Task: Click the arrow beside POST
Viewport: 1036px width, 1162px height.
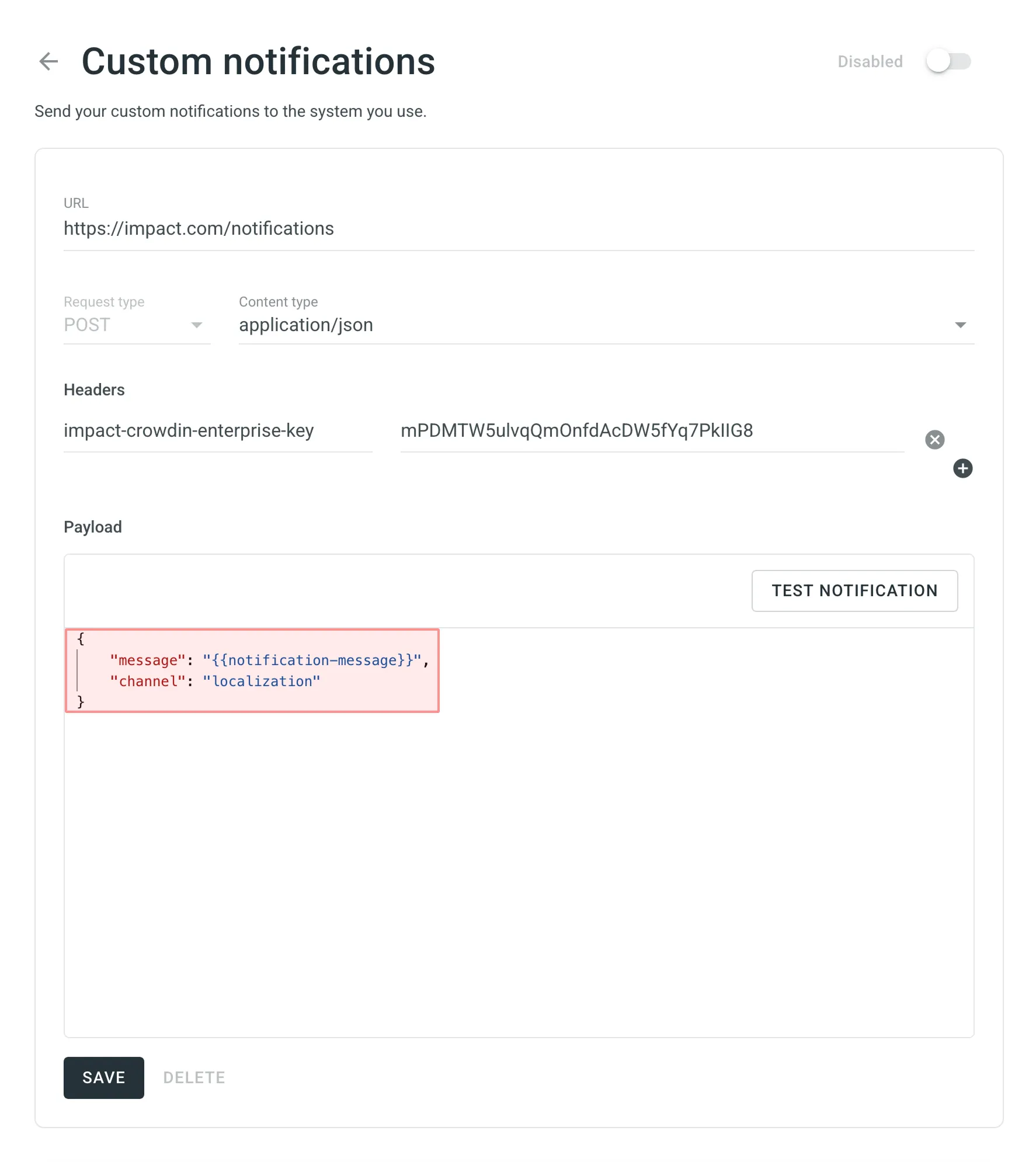Action: [x=197, y=325]
